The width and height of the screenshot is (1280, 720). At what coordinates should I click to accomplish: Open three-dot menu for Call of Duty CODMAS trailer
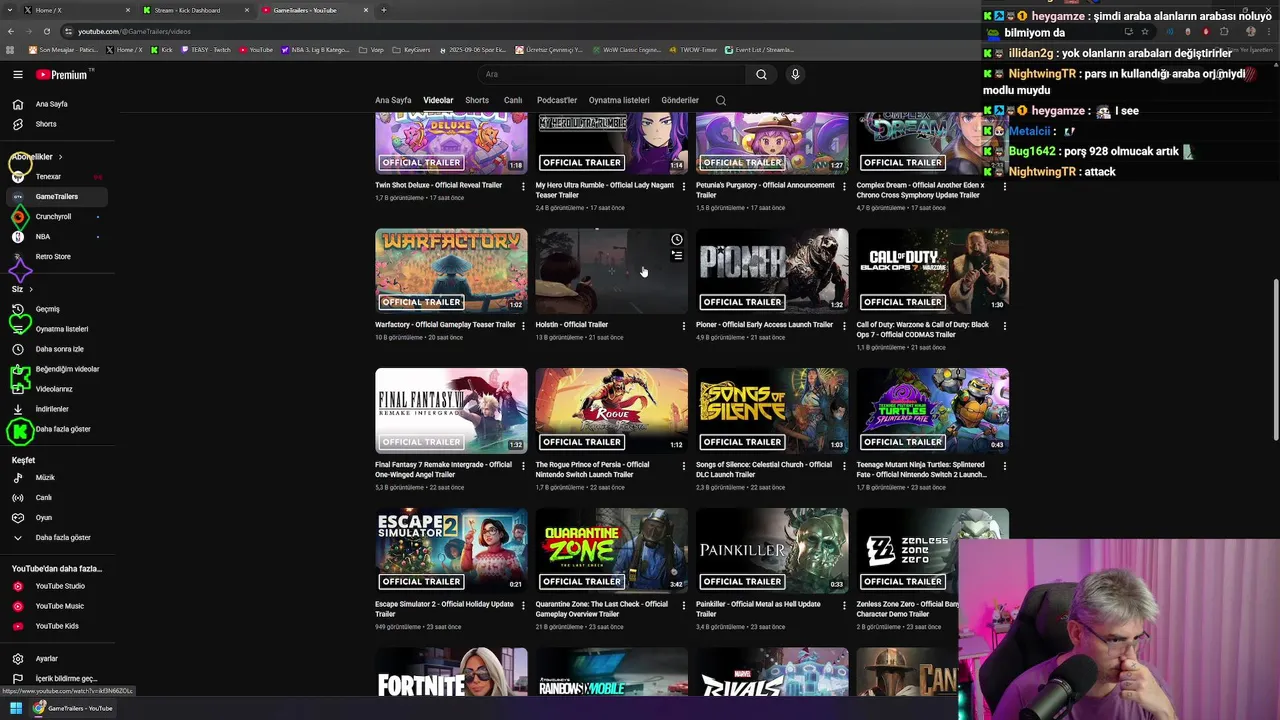[1004, 325]
